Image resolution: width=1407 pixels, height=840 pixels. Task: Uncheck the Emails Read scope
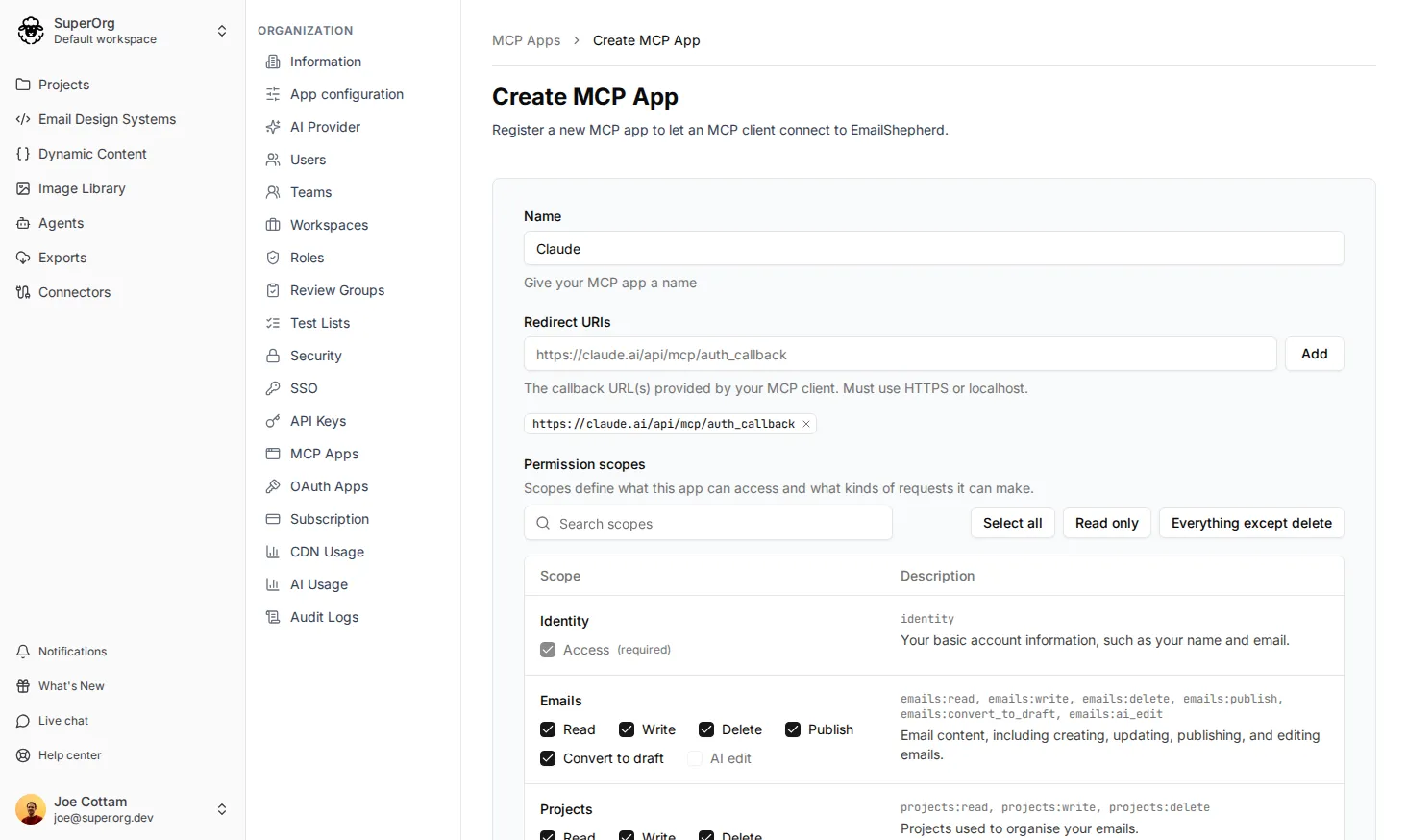[548, 729]
